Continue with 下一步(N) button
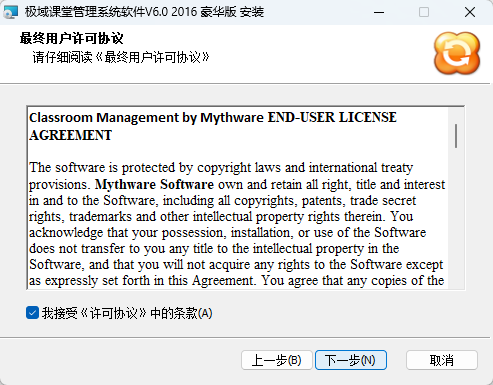 coord(351,360)
